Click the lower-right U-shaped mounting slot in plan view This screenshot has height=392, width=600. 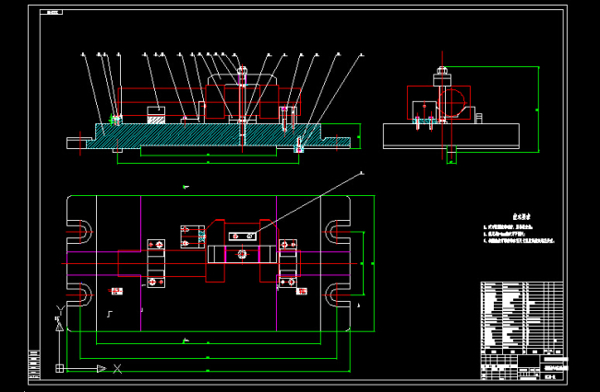coord(338,295)
